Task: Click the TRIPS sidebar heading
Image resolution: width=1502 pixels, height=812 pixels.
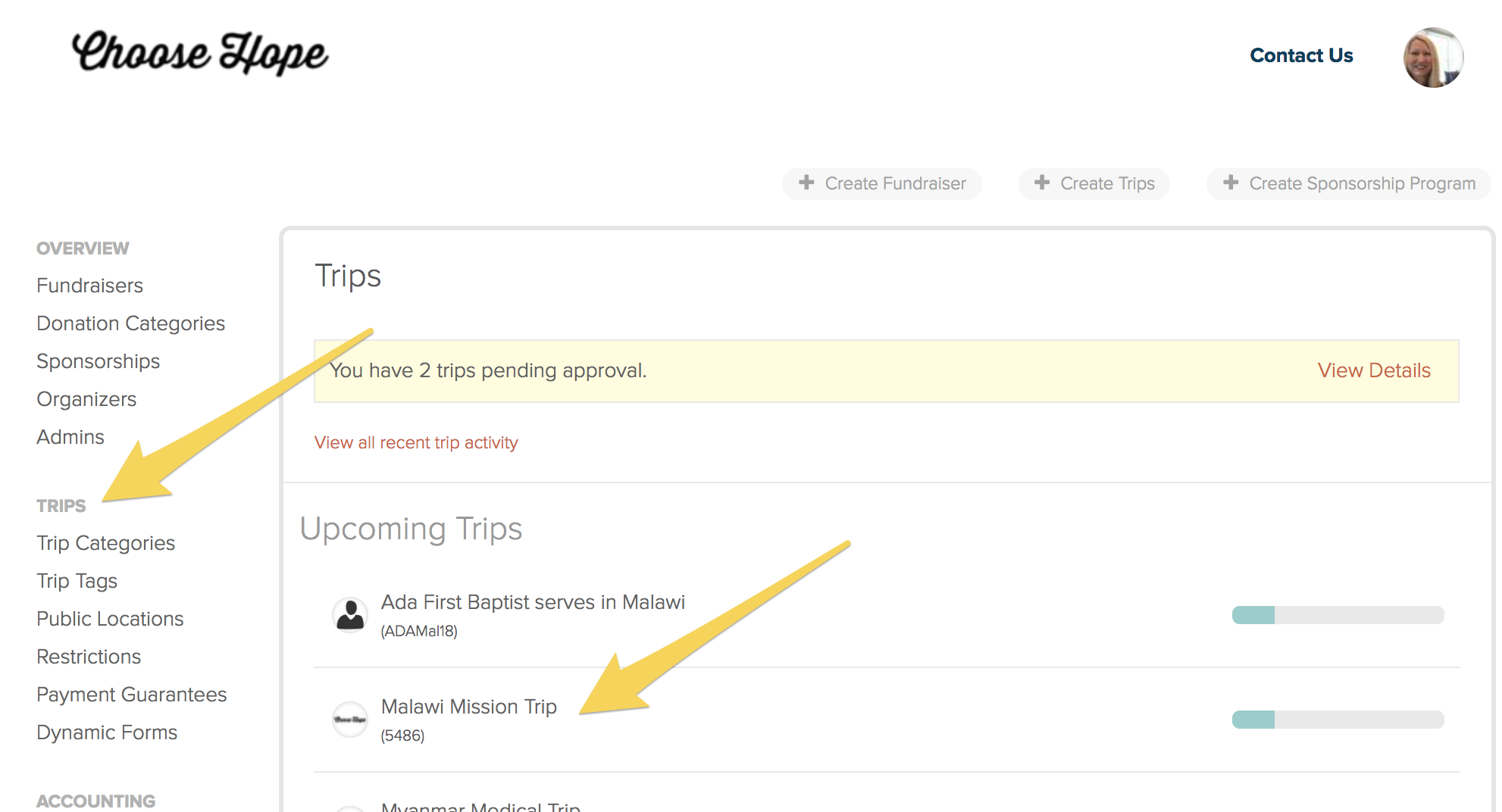Action: (61, 506)
